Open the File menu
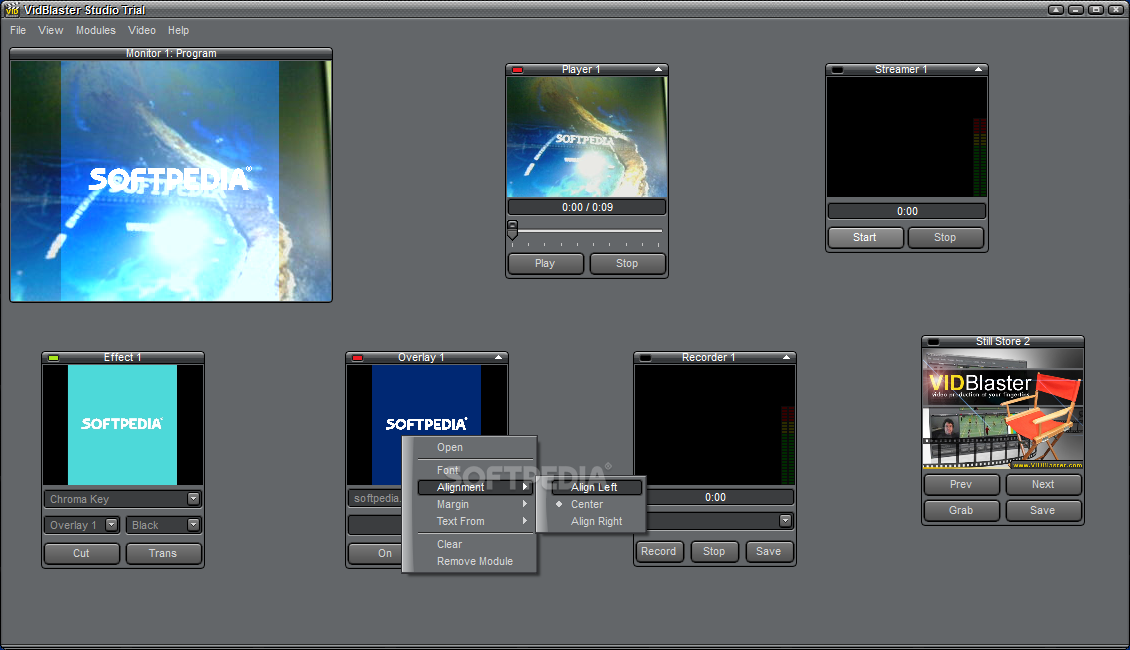This screenshot has width=1130, height=650. 18,30
